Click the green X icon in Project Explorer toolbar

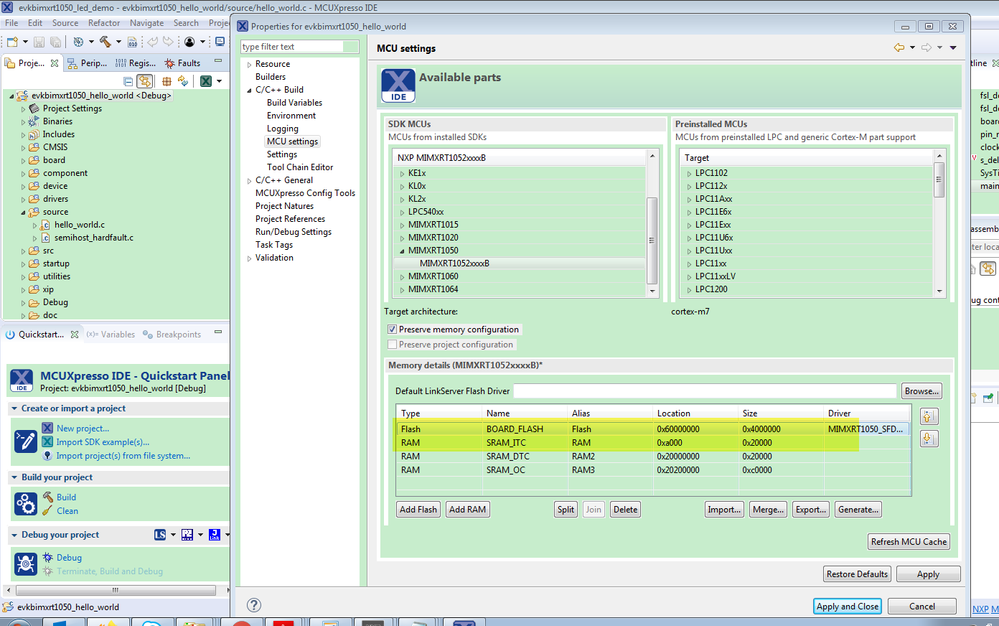(x=206, y=82)
